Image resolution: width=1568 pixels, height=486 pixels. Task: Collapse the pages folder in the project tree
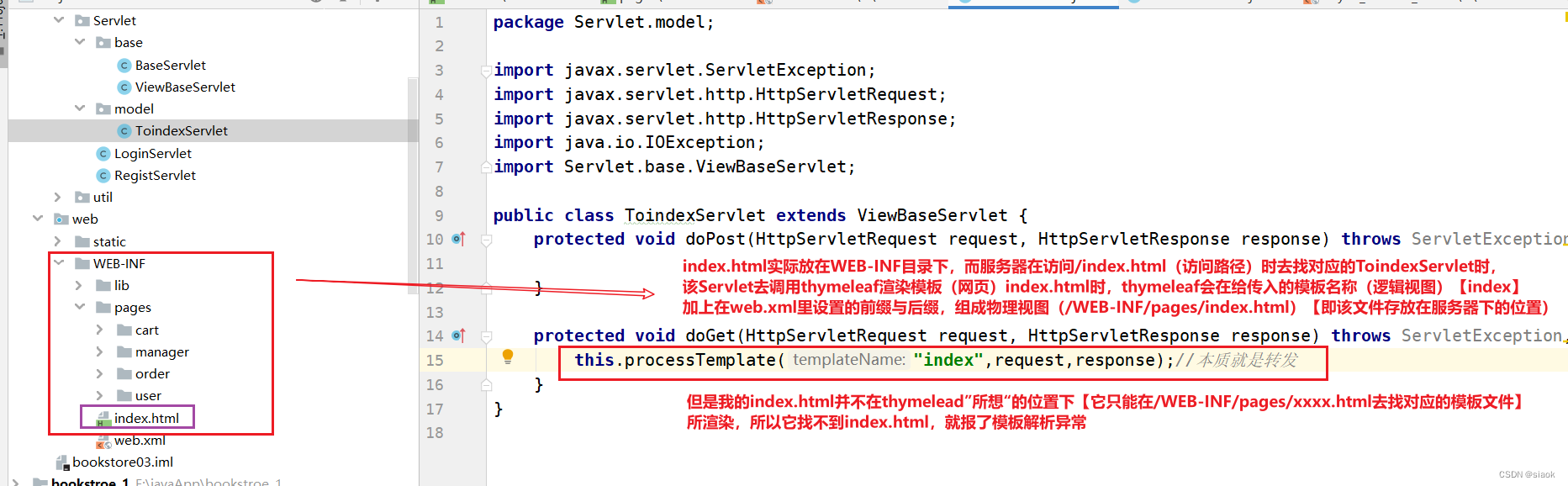pos(80,307)
